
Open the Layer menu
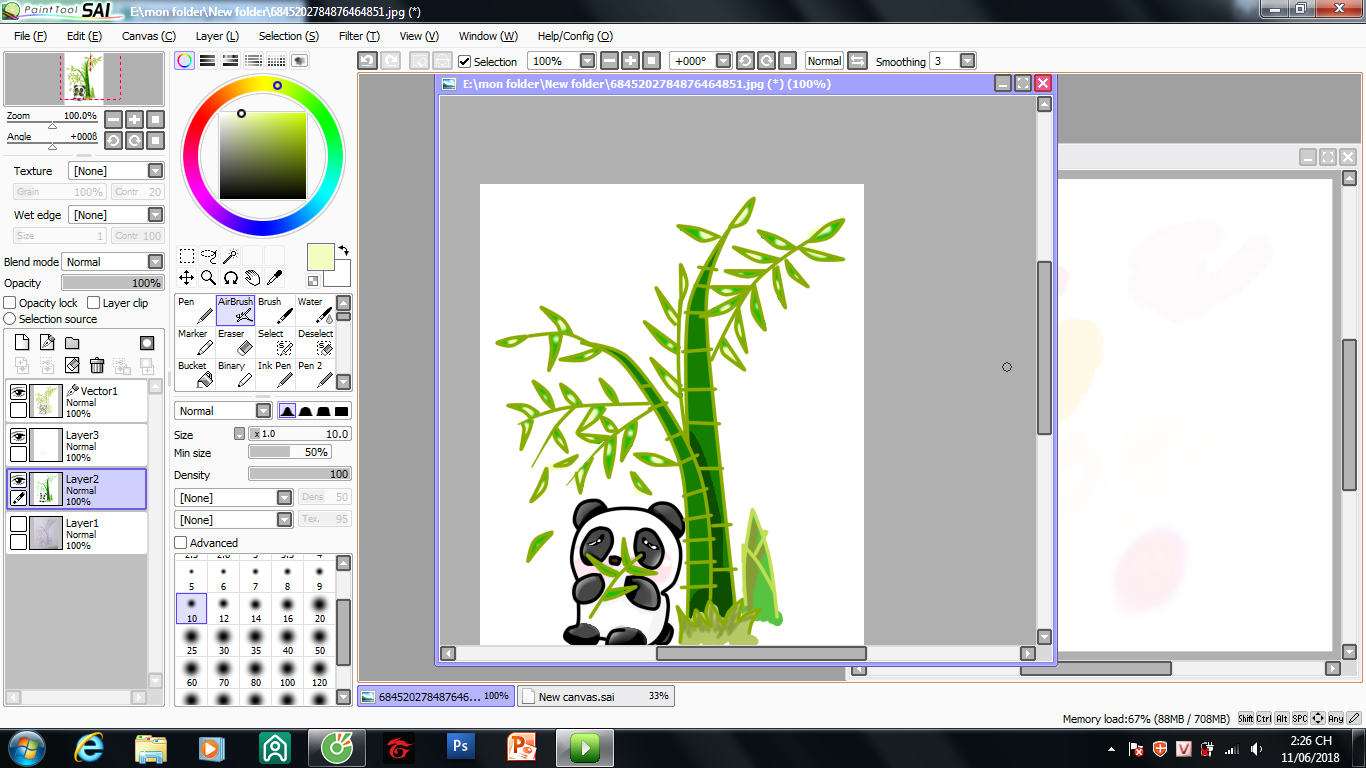point(217,36)
